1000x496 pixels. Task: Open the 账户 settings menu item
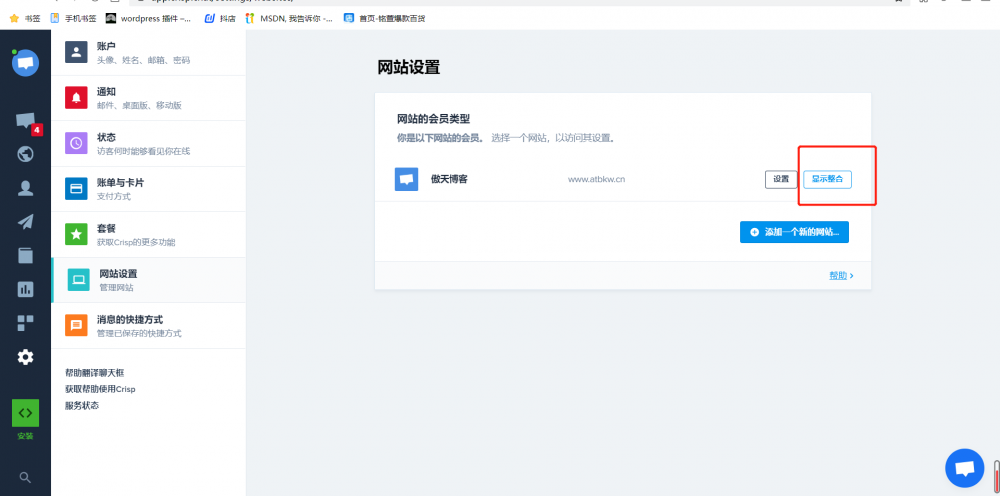[x=148, y=53]
